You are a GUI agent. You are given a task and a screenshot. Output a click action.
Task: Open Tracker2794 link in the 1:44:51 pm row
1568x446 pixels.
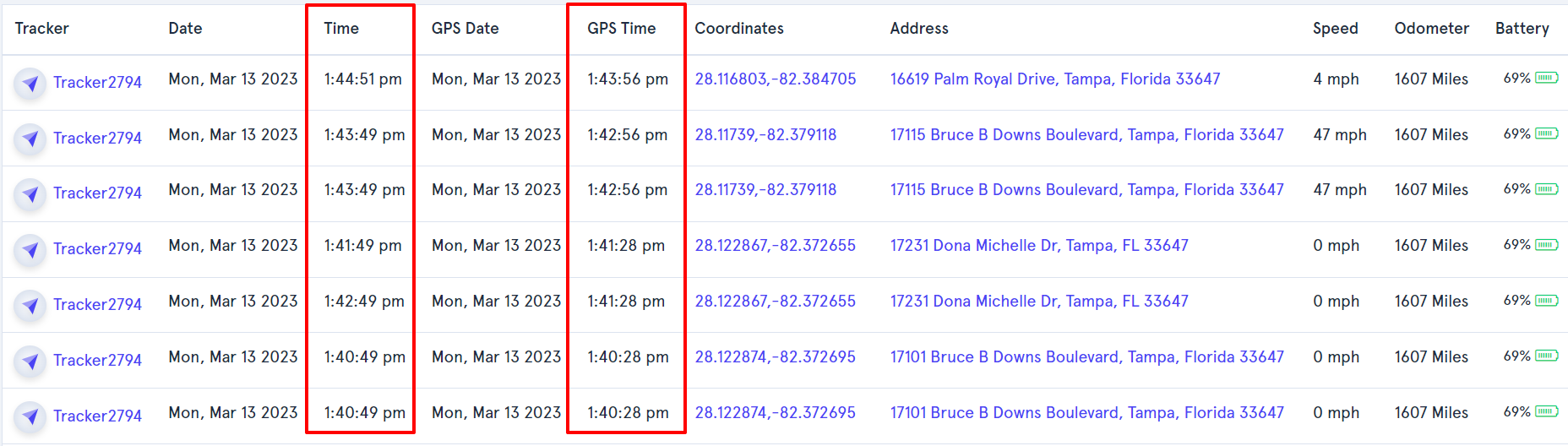coord(97,82)
